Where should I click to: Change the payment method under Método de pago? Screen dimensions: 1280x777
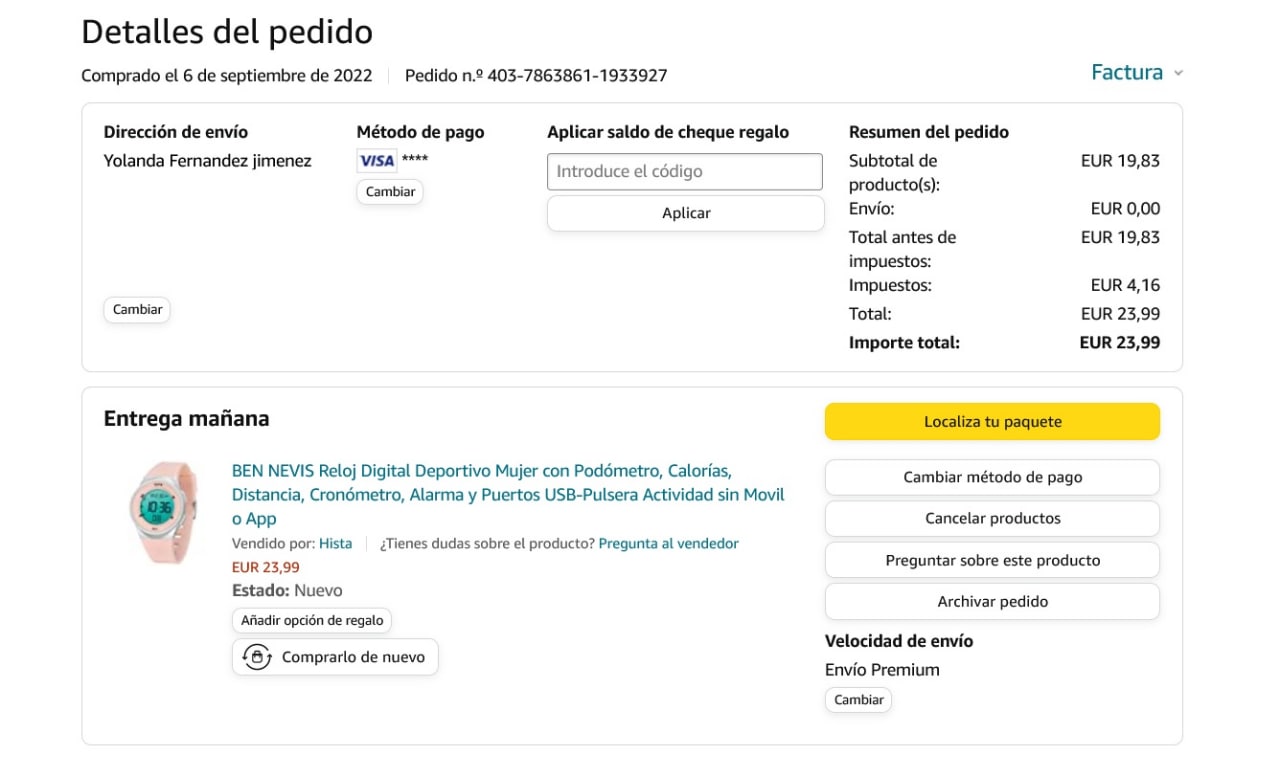(390, 192)
